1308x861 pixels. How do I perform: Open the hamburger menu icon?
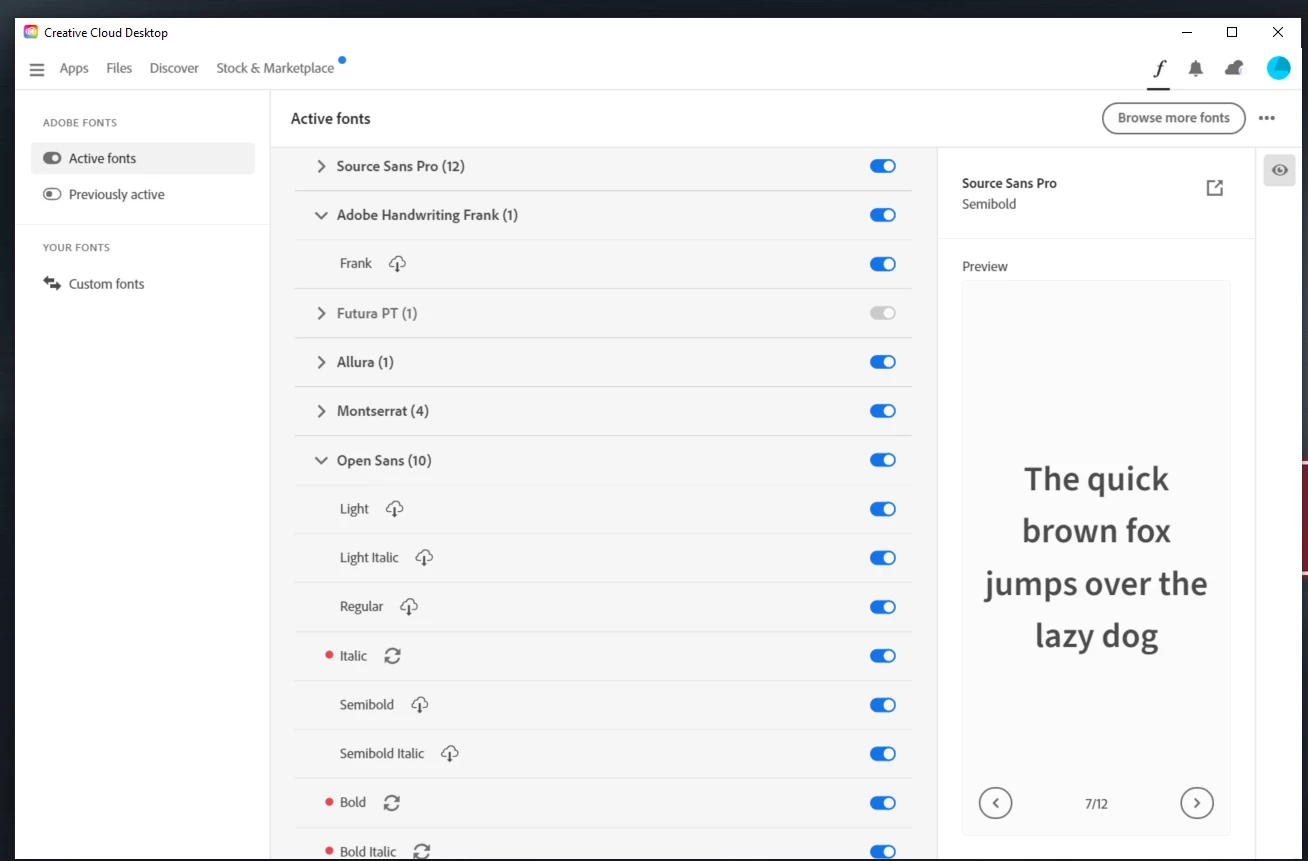37,69
